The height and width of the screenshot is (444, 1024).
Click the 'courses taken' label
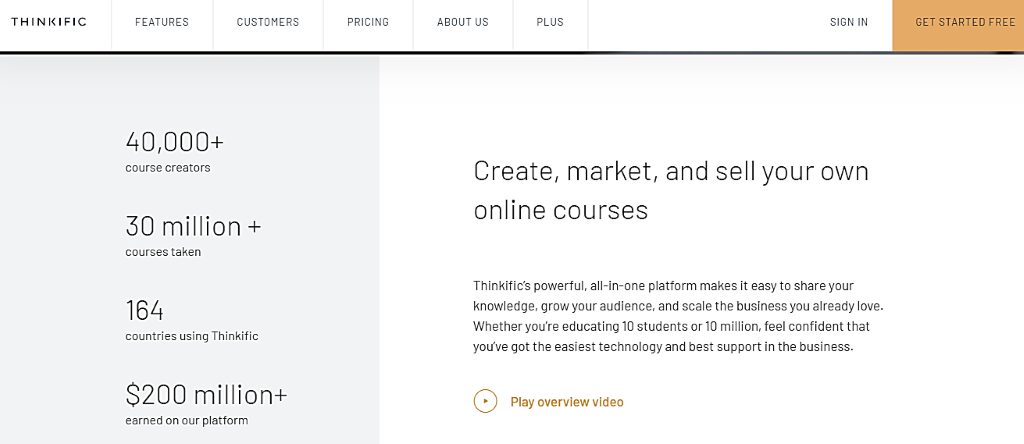(163, 252)
